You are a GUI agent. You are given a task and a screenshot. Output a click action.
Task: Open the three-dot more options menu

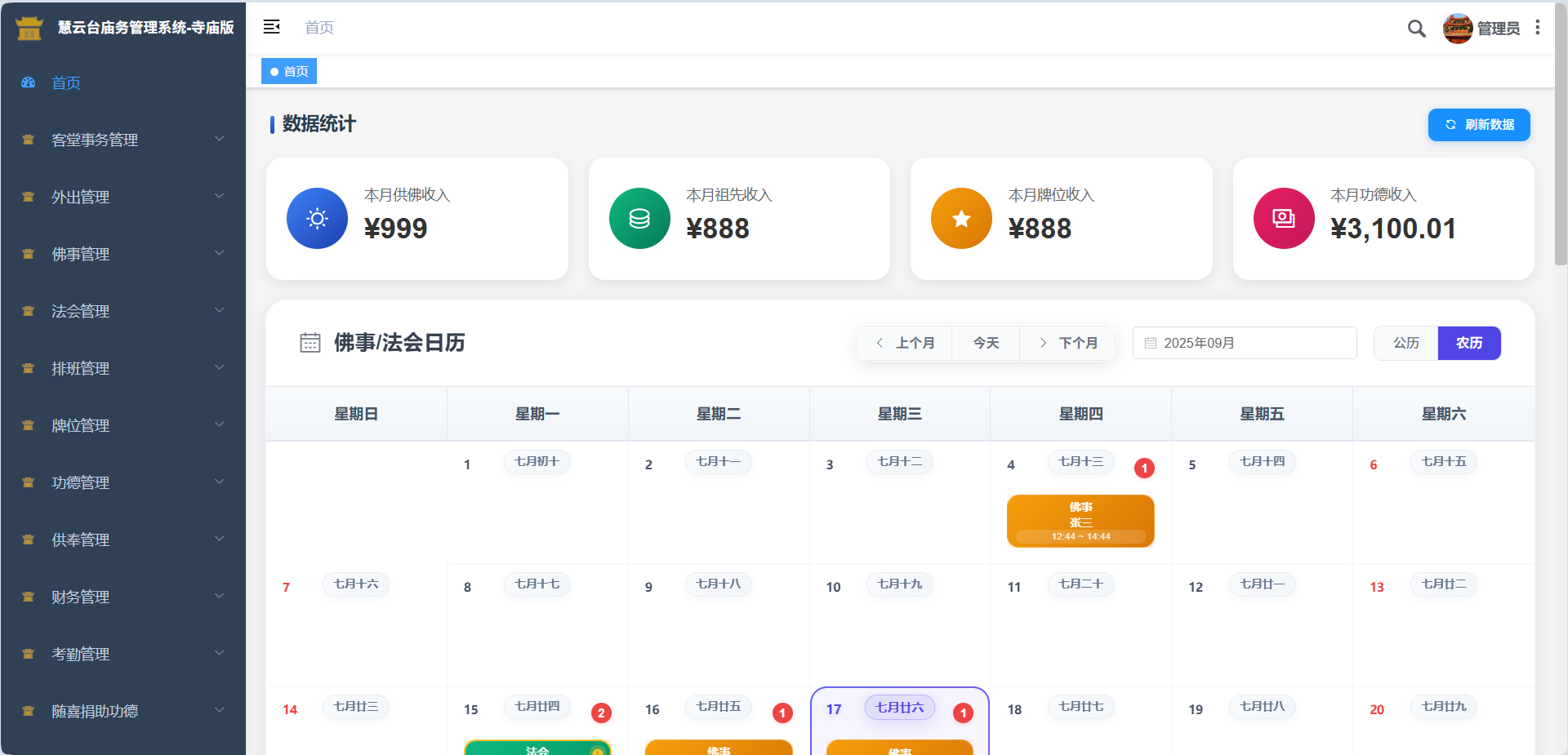1537,28
